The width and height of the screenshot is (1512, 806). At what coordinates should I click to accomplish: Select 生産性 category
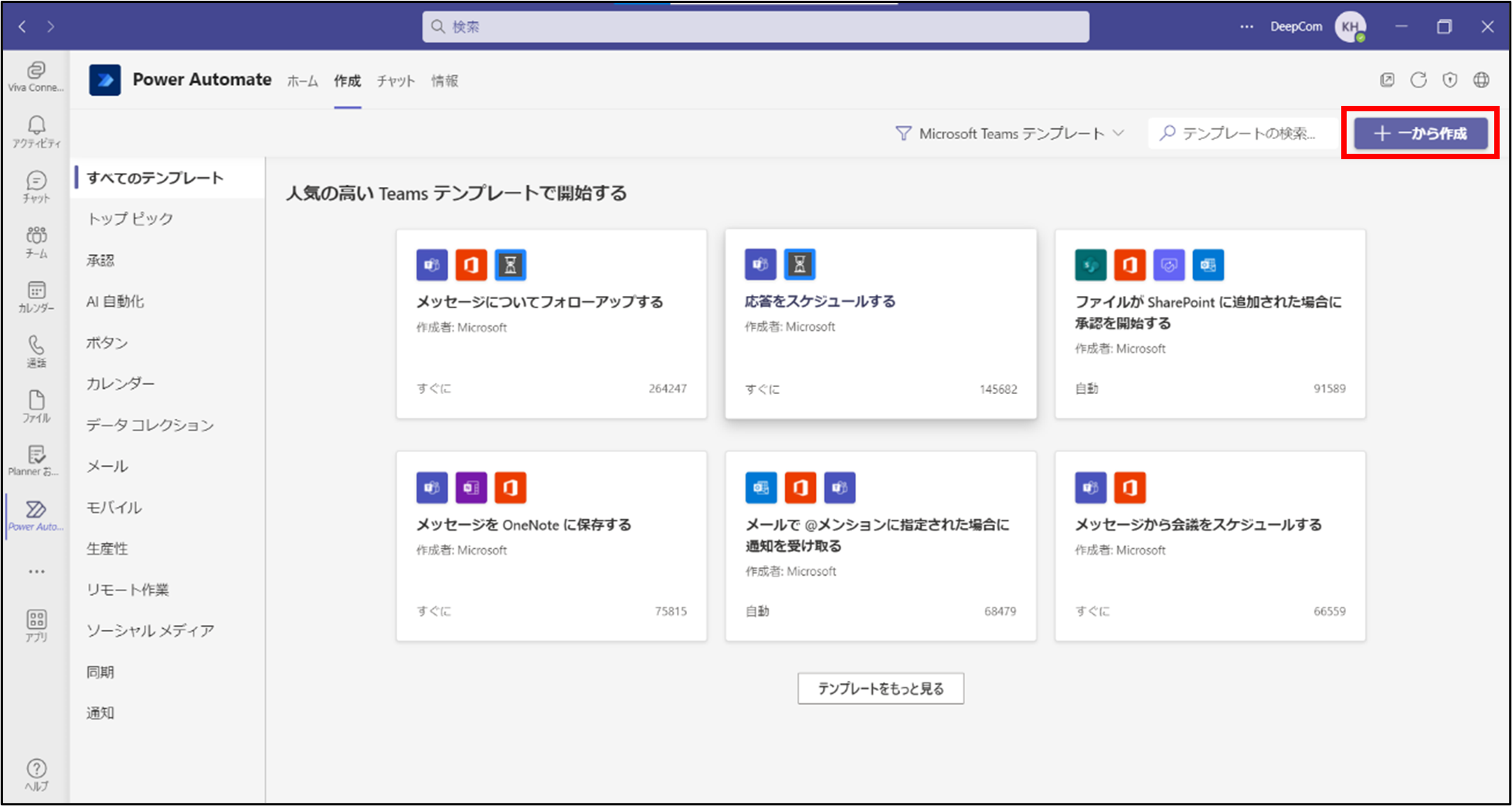(169, 549)
